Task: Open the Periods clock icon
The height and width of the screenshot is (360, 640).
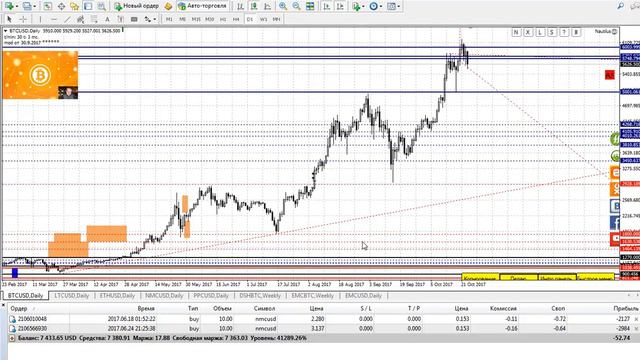Action: (x=373, y=6)
